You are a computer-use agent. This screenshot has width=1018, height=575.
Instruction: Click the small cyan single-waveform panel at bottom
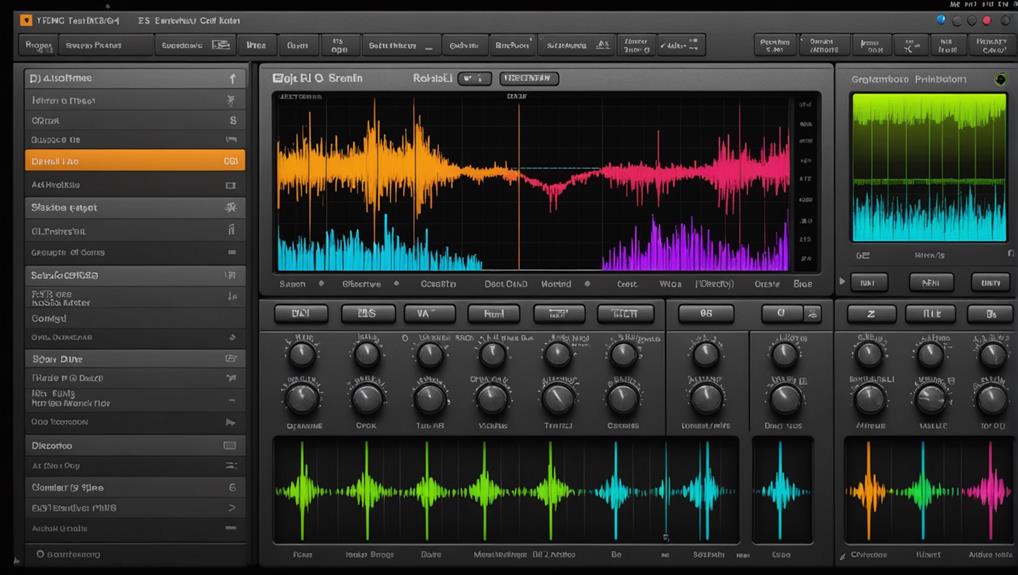[782, 490]
